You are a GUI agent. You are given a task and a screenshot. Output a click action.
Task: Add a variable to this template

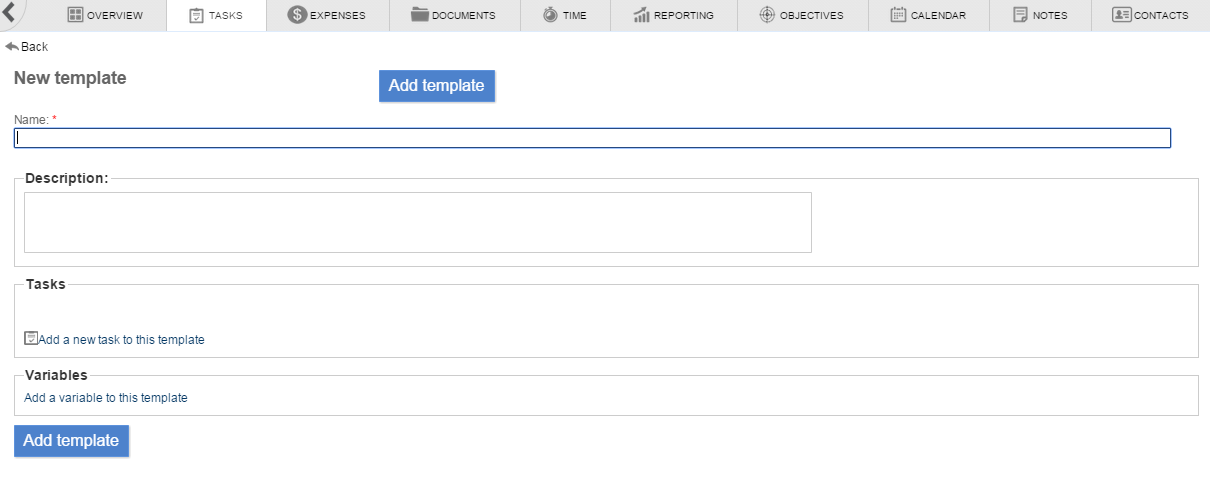106,398
